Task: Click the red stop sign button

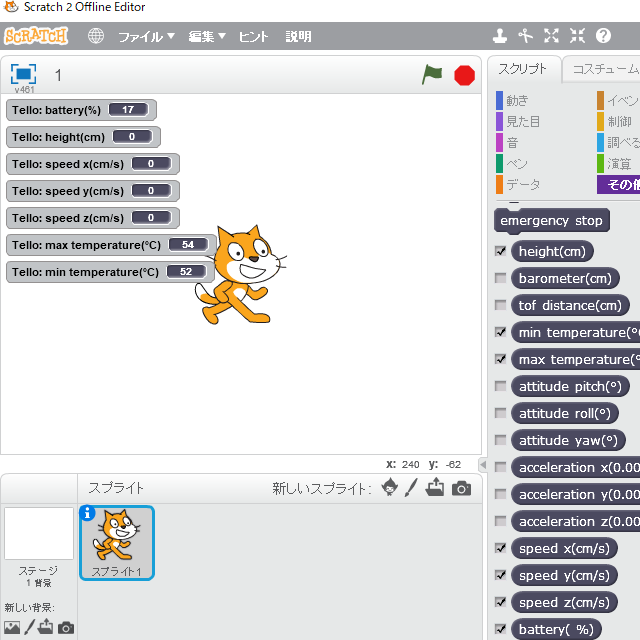Action: 464,76
